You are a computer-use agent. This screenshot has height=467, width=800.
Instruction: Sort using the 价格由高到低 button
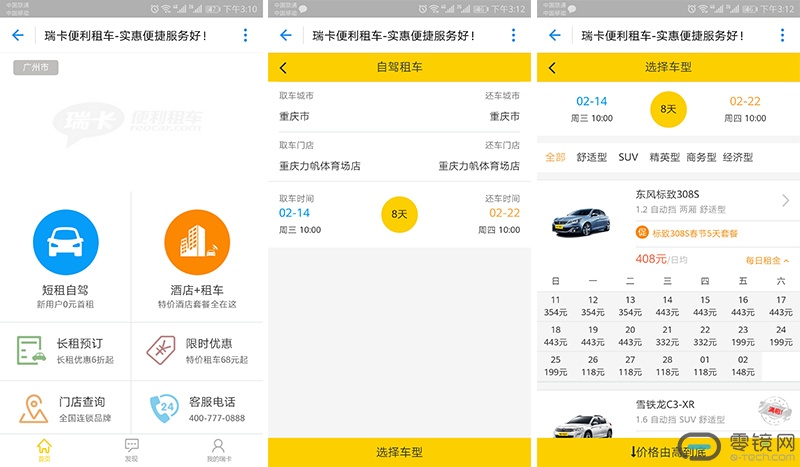pos(668,452)
